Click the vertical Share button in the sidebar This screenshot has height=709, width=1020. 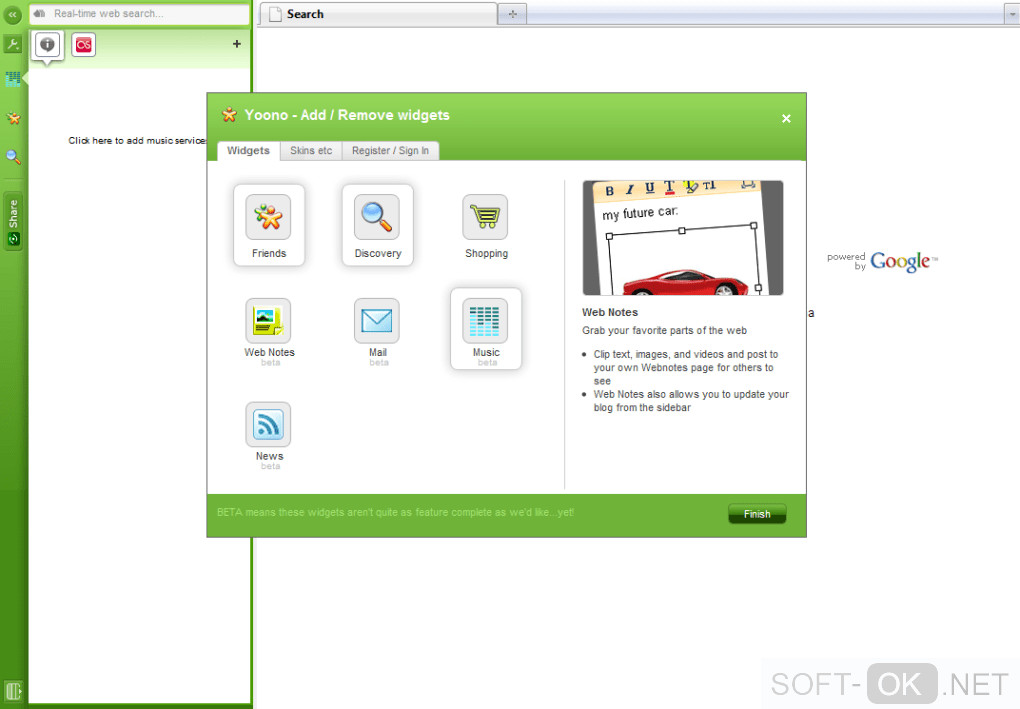13,221
